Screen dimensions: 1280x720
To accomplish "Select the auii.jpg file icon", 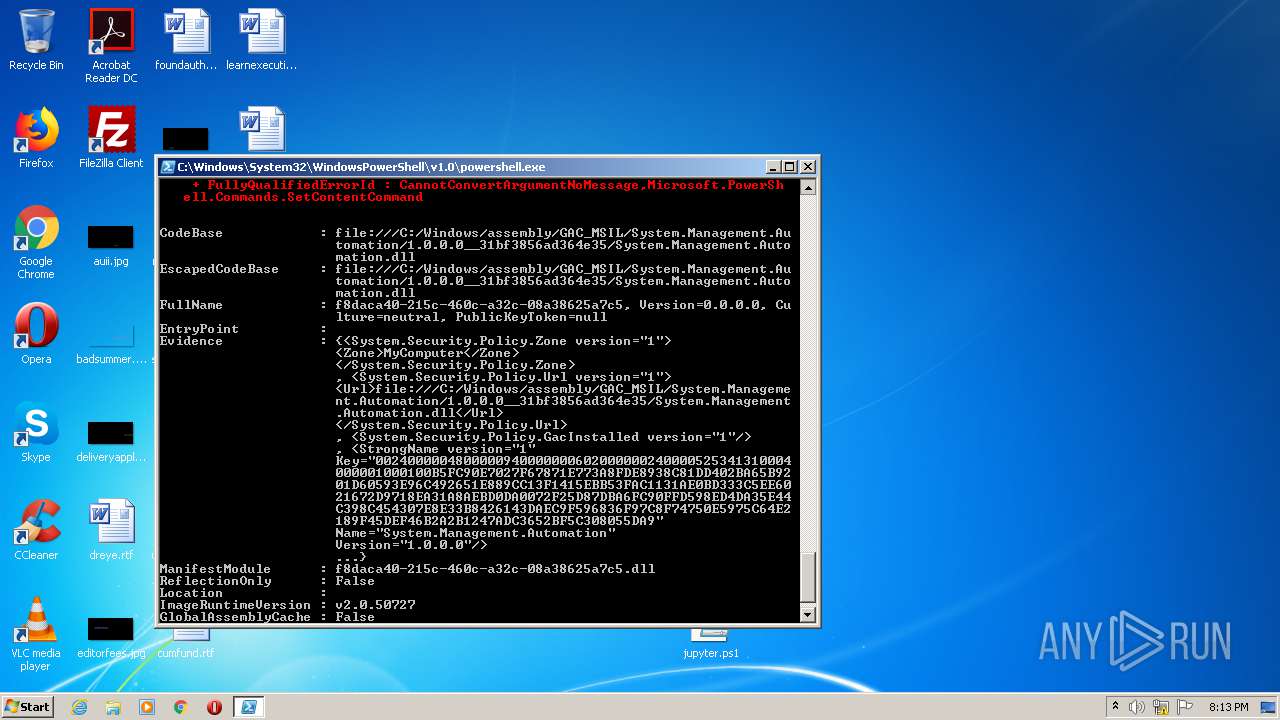I will 111,245.
